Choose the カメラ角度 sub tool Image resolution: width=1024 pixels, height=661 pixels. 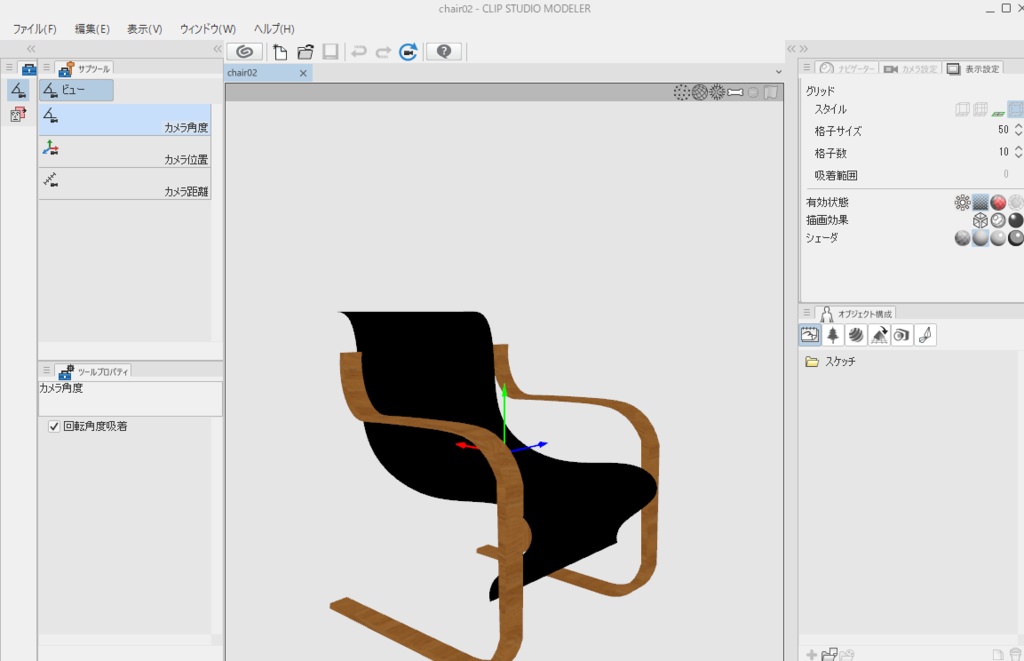click(x=125, y=120)
